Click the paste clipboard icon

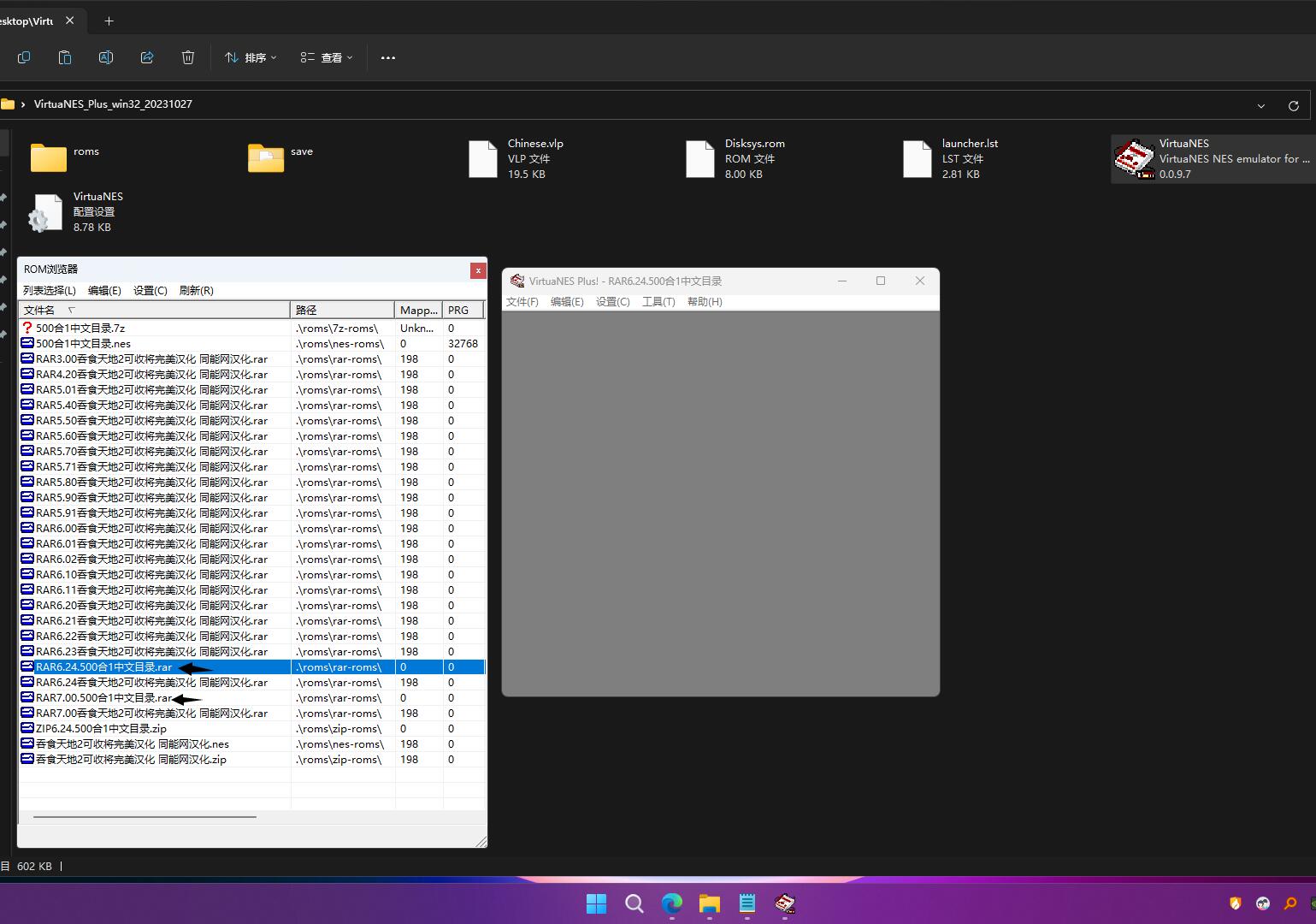coord(65,57)
